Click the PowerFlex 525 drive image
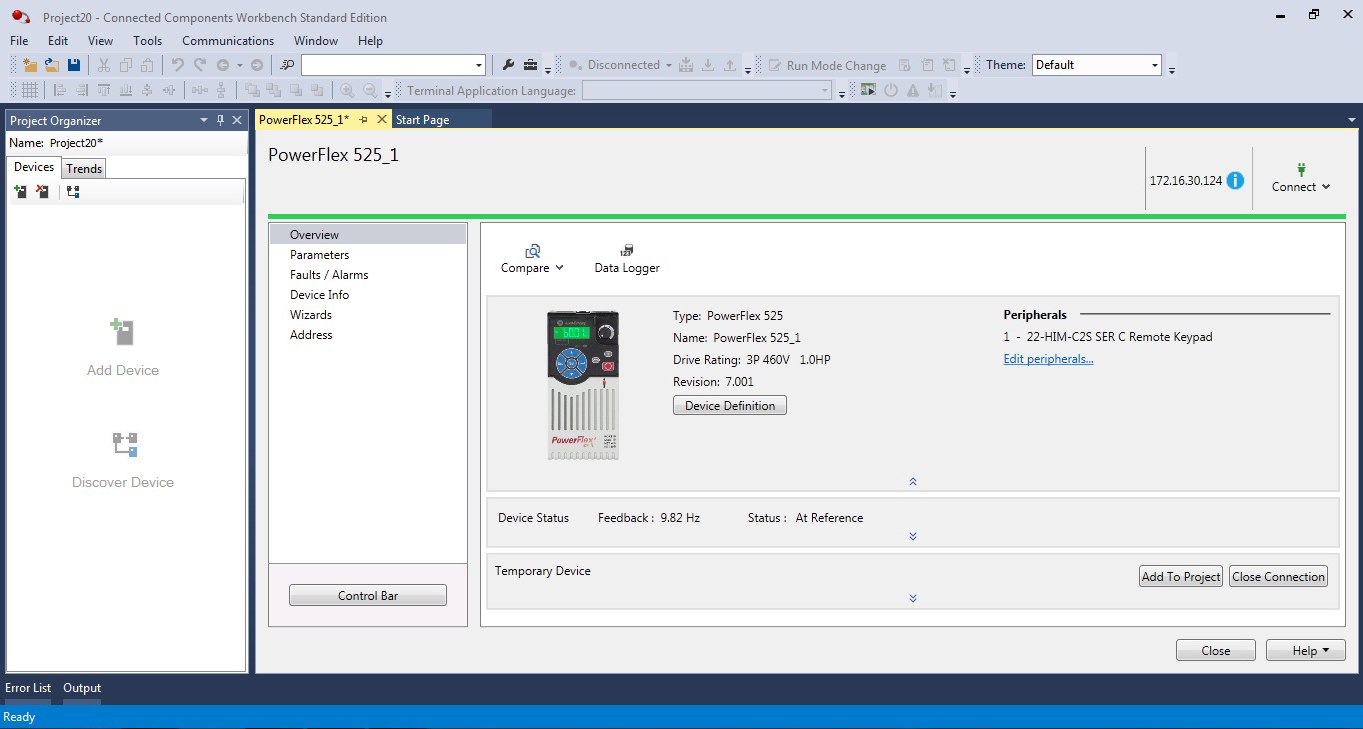The height and width of the screenshot is (729, 1363). coord(583,385)
